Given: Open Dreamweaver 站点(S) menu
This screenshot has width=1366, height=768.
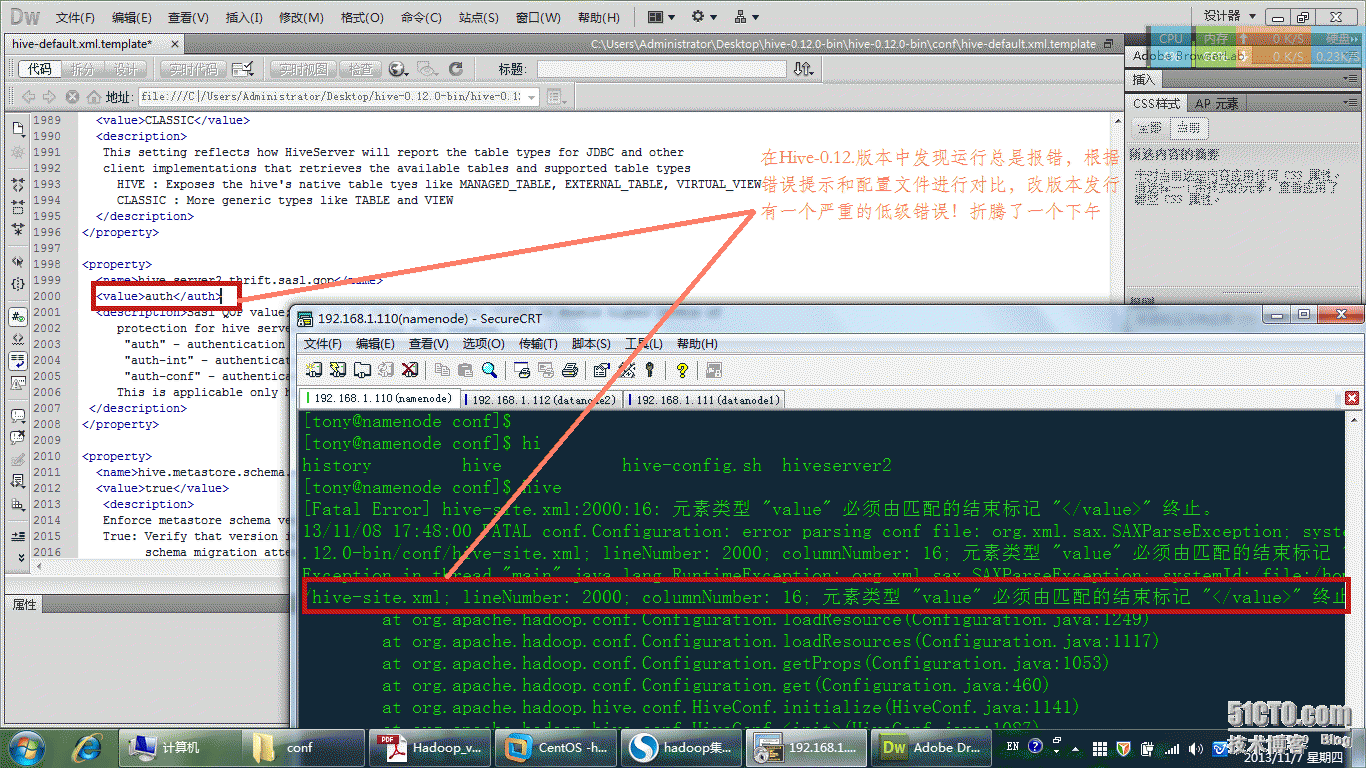Looking at the screenshot, I should pos(478,17).
